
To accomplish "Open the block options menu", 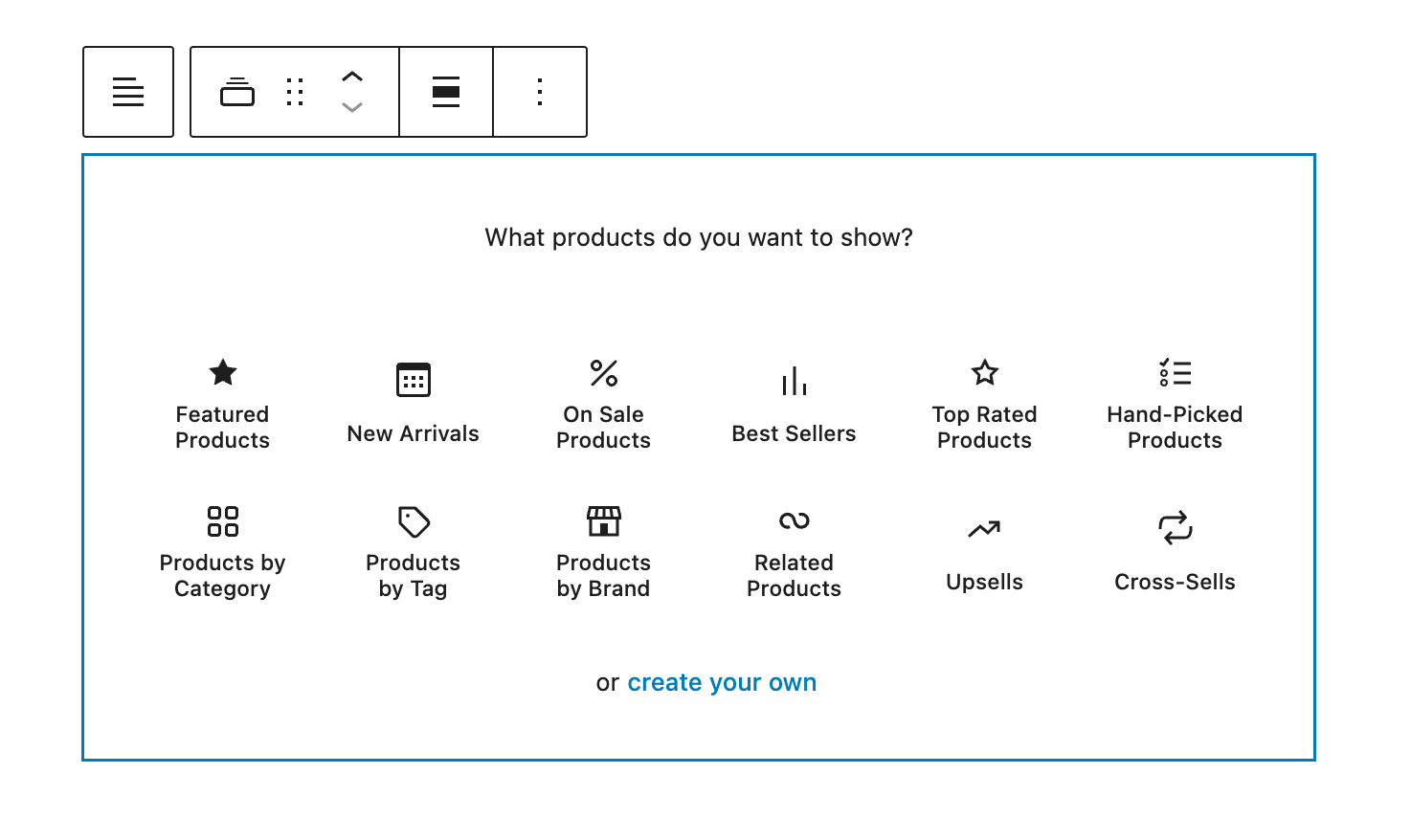I will tap(540, 91).
